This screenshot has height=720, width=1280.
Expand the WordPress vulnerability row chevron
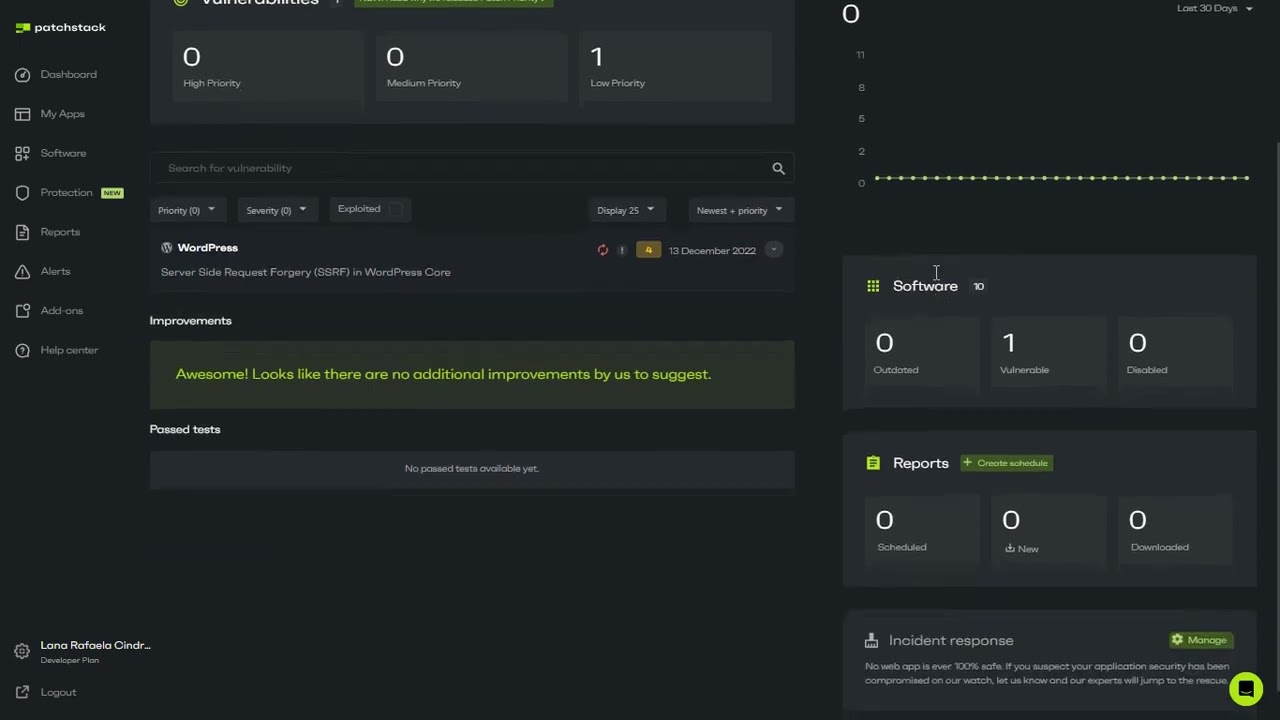tap(774, 249)
